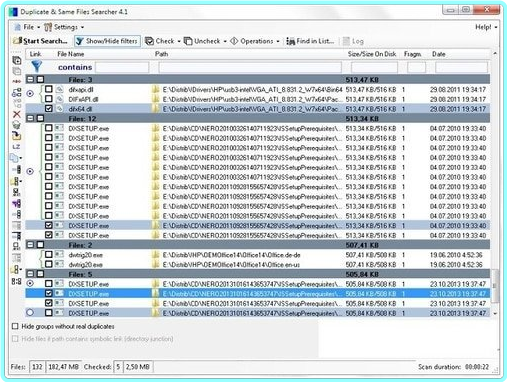This screenshot has height=382, width=507.
Task: Click the Date column header
Action: (x=438, y=54)
